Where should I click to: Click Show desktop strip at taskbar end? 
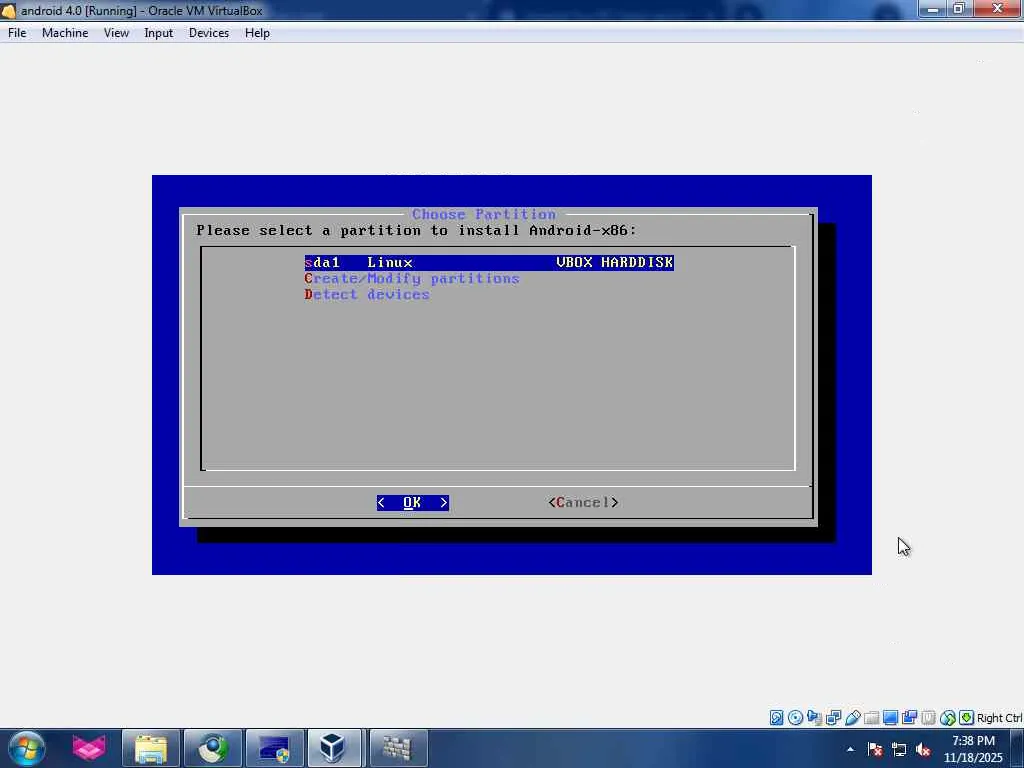pyautogui.click(x=1018, y=748)
